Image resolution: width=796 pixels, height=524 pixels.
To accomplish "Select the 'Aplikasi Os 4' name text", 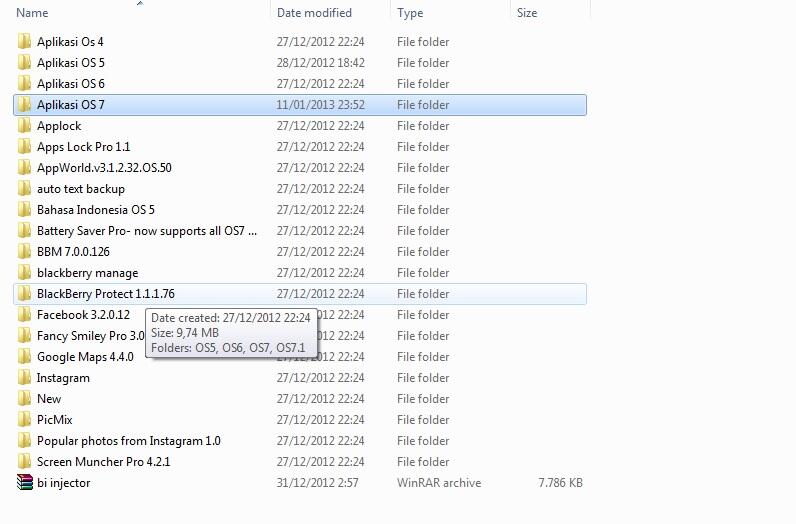I will [70, 42].
